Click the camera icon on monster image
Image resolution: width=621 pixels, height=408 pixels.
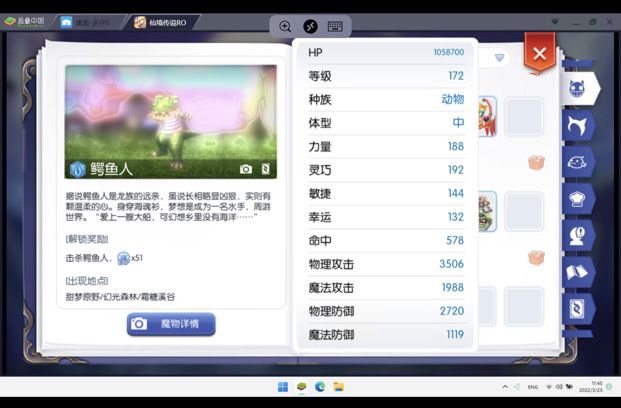point(246,169)
